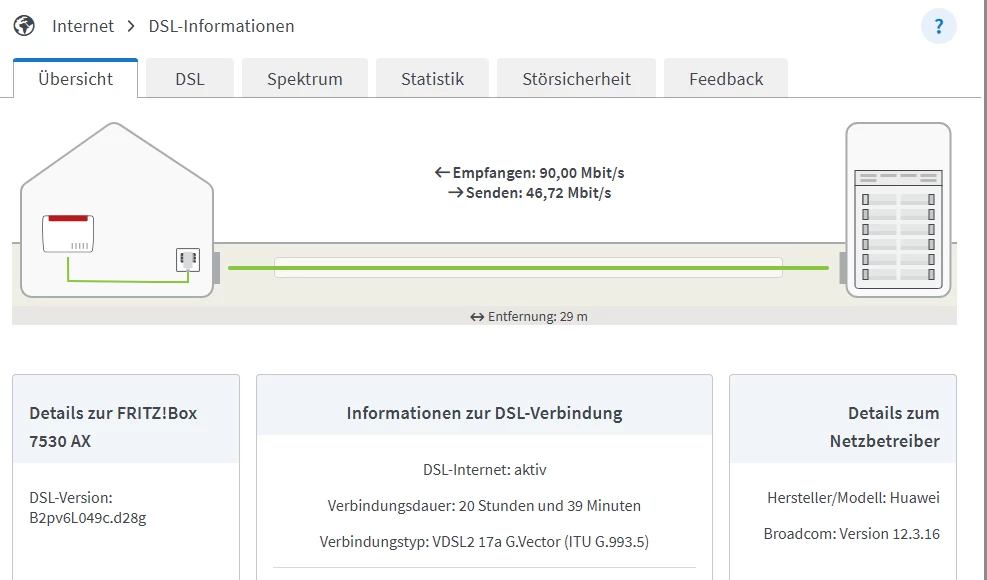Viewport: 987px width, 580px height.
Task: Open the help question mark button
Action: [x=938, y=27]
